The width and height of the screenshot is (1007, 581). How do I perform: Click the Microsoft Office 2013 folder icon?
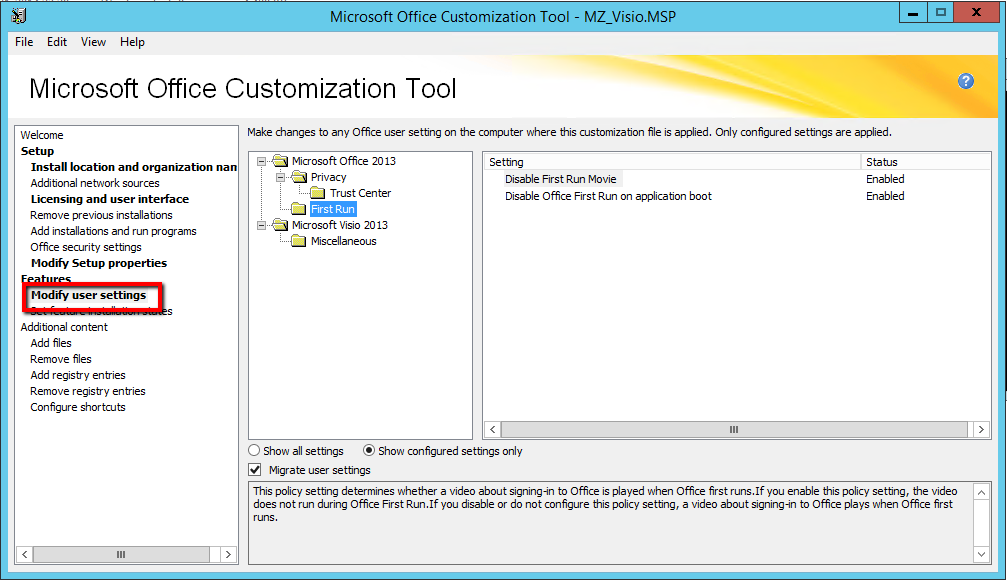[280, 161]
